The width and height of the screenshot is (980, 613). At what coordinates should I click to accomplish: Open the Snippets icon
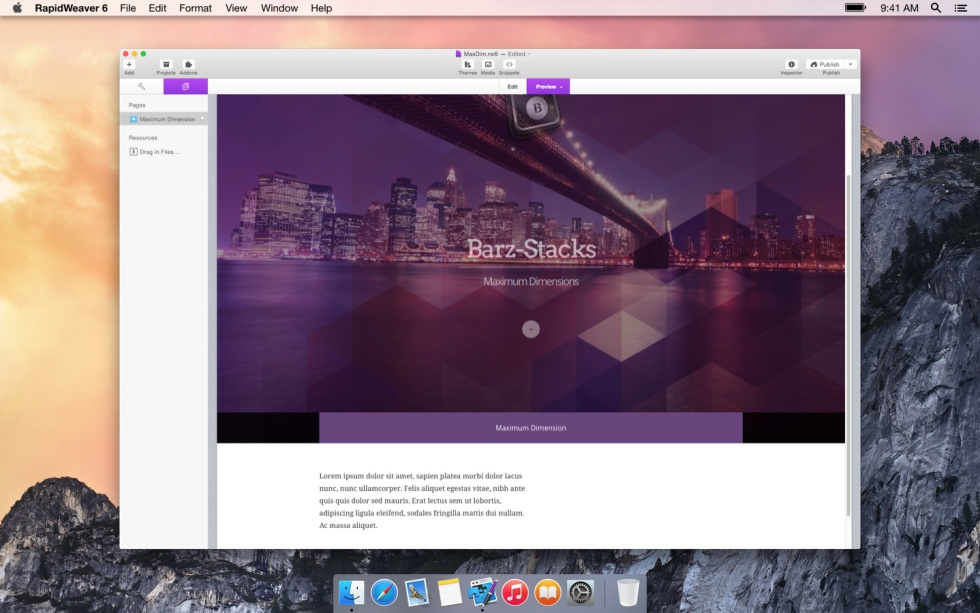(509, 64)
